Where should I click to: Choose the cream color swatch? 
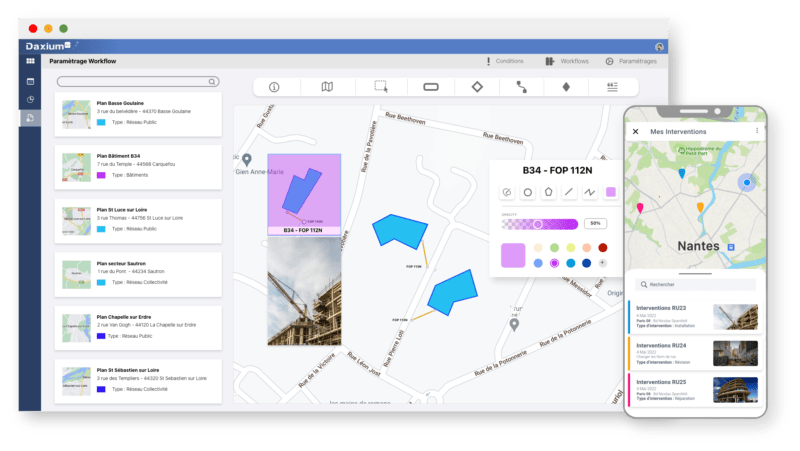[538, 248]
